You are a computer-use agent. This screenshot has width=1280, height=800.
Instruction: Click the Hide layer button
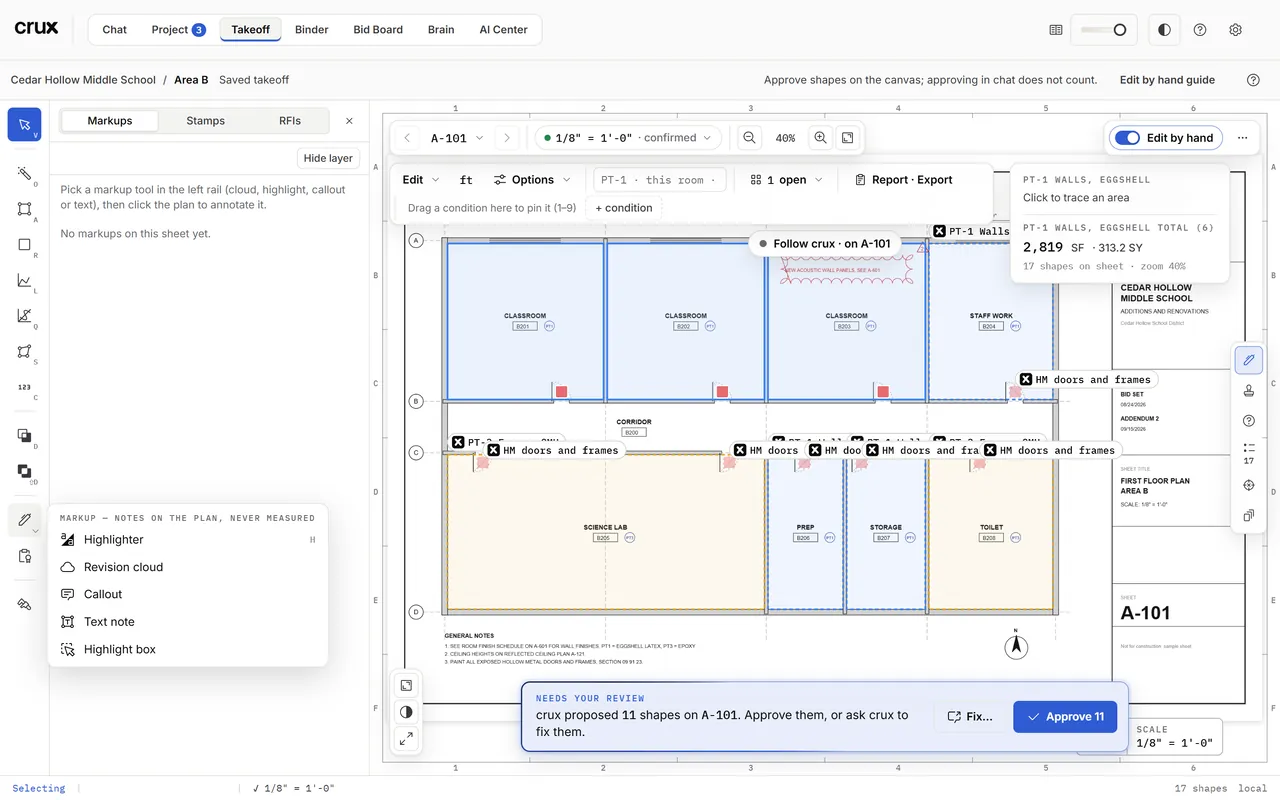(328, 158)
